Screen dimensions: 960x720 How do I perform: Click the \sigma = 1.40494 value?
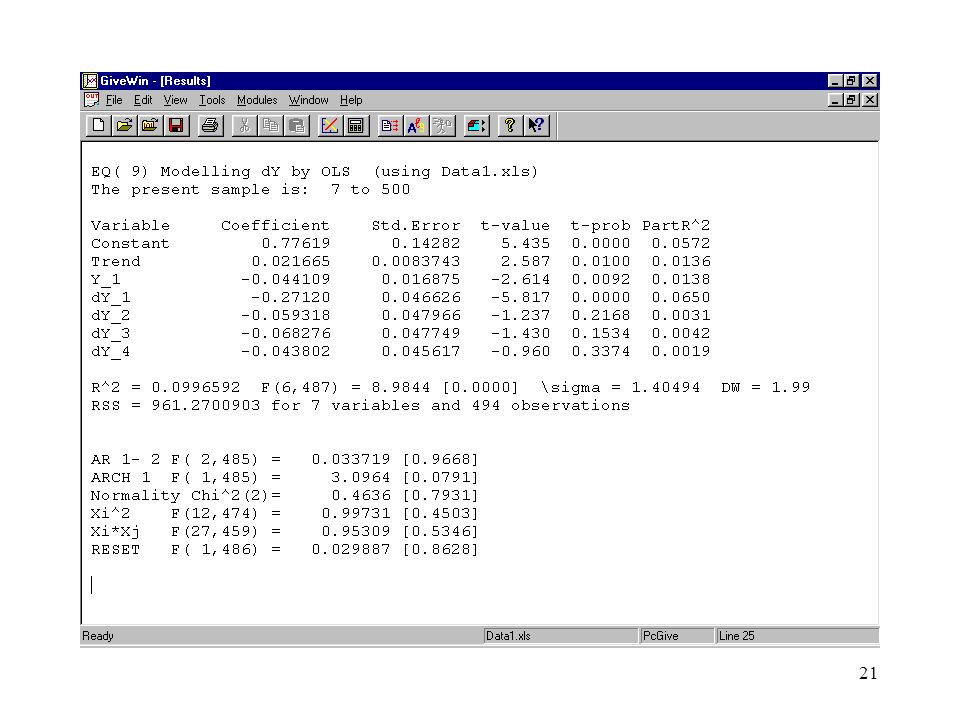(x=620, y=388)
